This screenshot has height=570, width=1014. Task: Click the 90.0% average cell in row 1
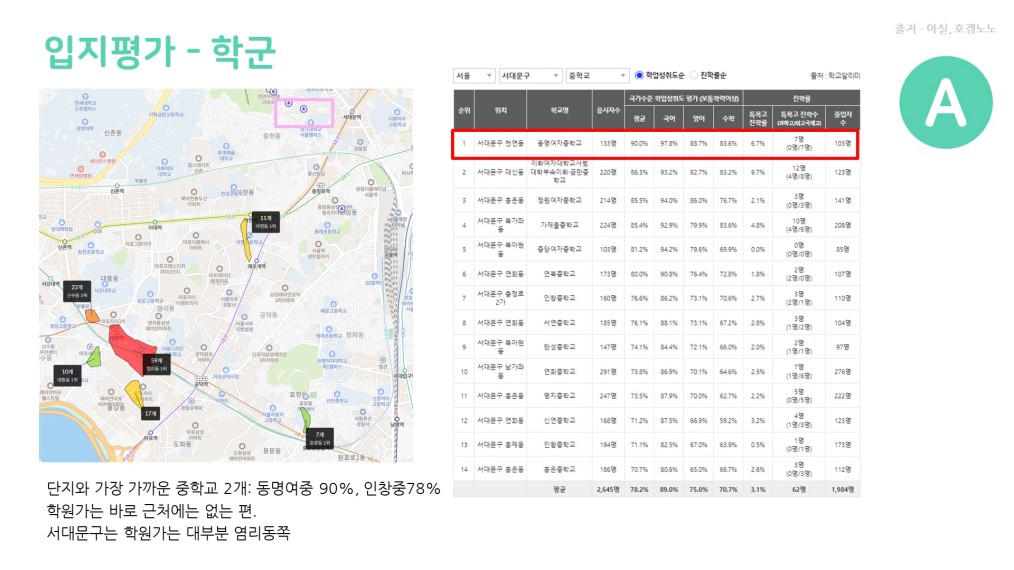point(639,144)
